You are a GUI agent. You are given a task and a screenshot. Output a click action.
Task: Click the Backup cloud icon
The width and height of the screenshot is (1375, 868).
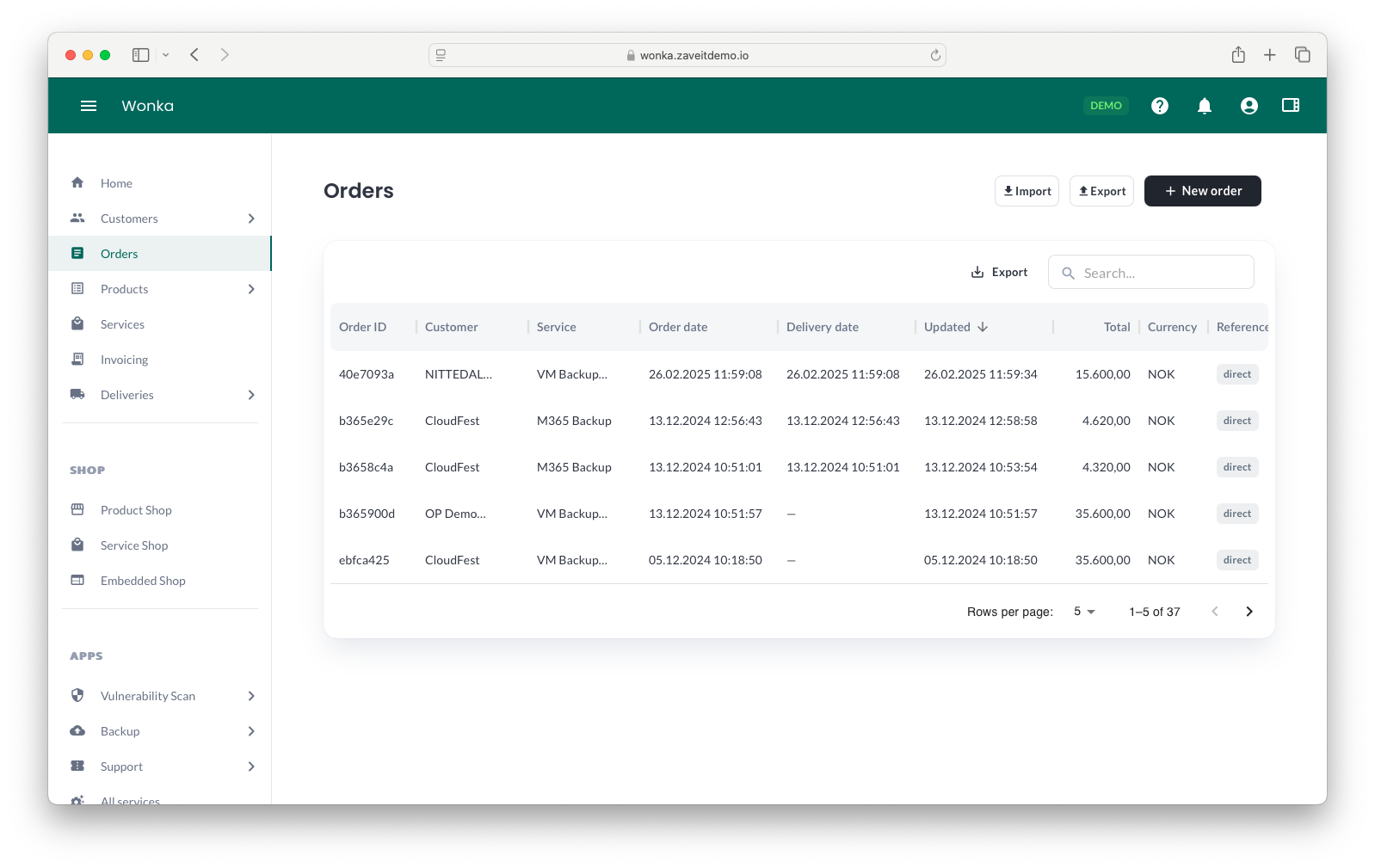click(x=77, y=730)
